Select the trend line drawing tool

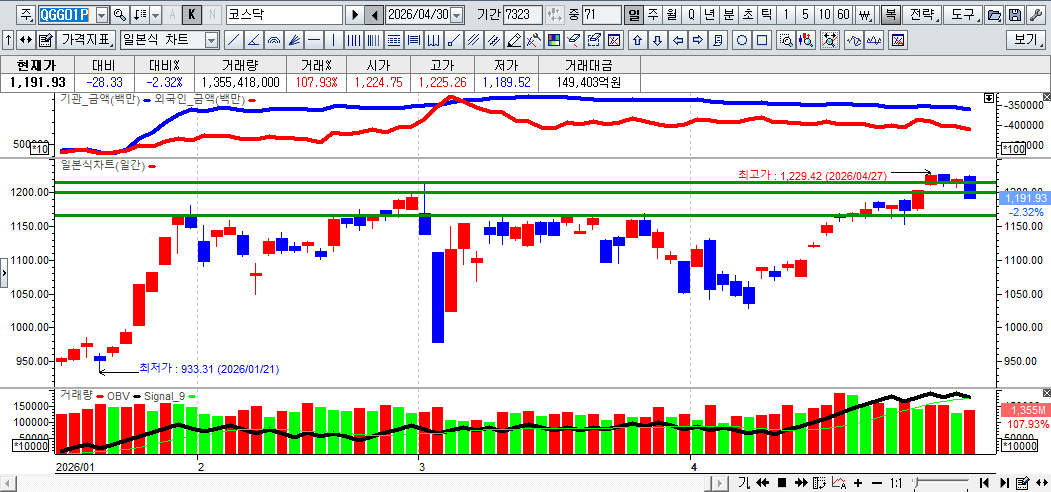(x=233, y=40)
